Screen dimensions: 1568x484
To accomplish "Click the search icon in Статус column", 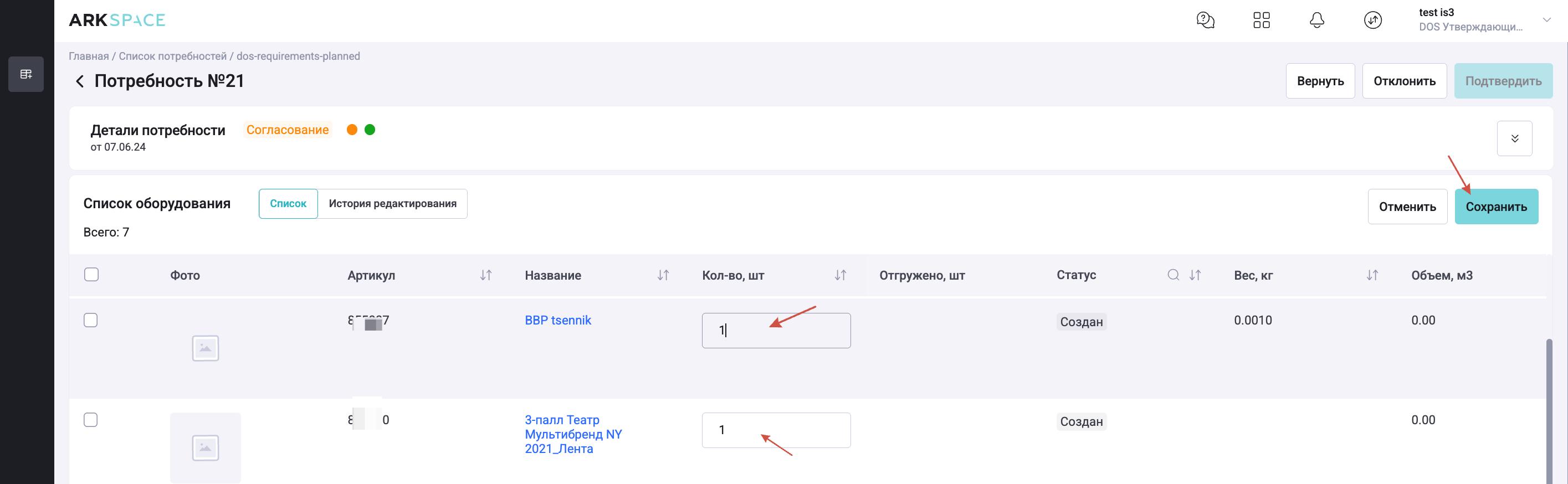I will point(1173,275).
